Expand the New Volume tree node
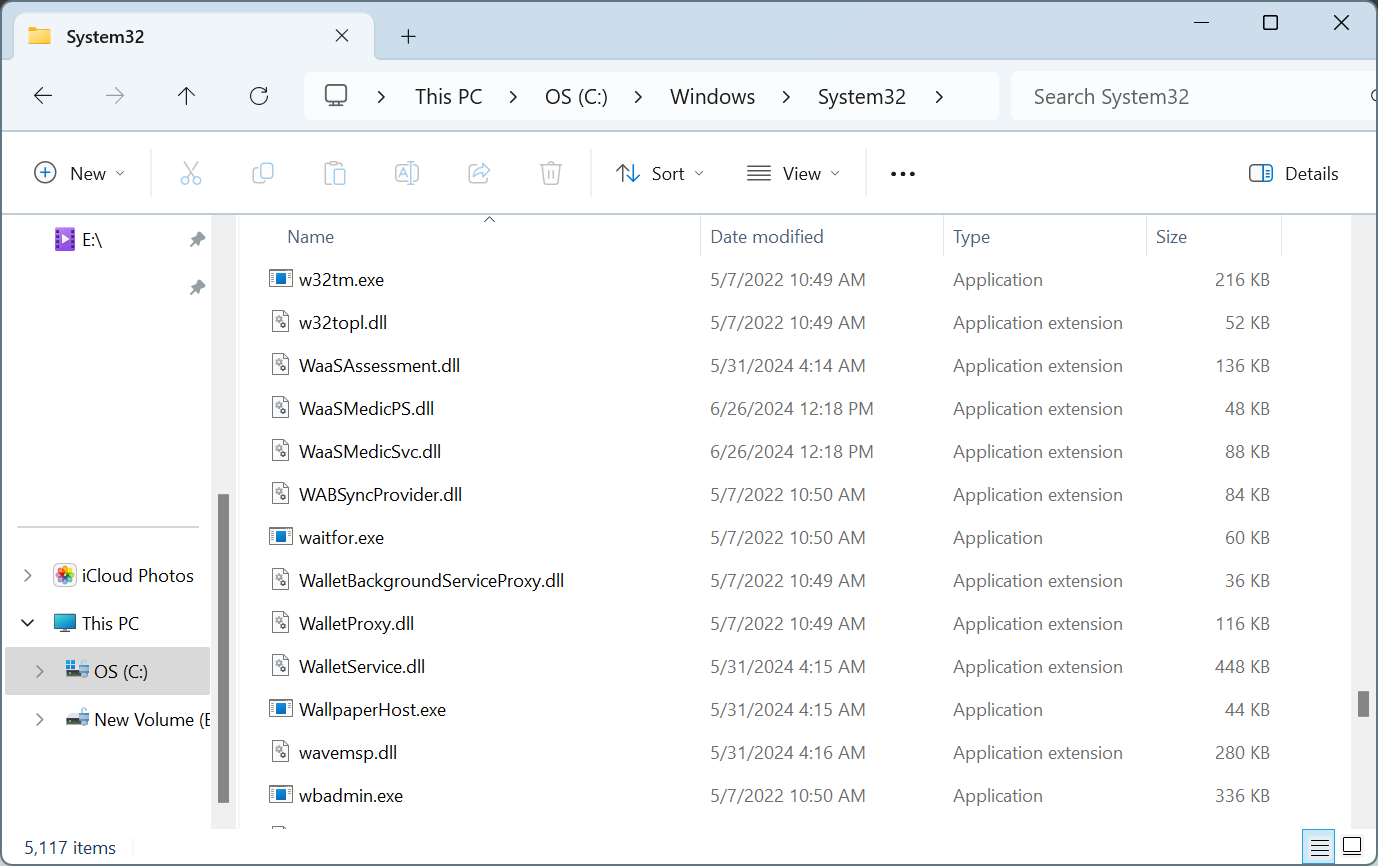 tap(40, 719)
